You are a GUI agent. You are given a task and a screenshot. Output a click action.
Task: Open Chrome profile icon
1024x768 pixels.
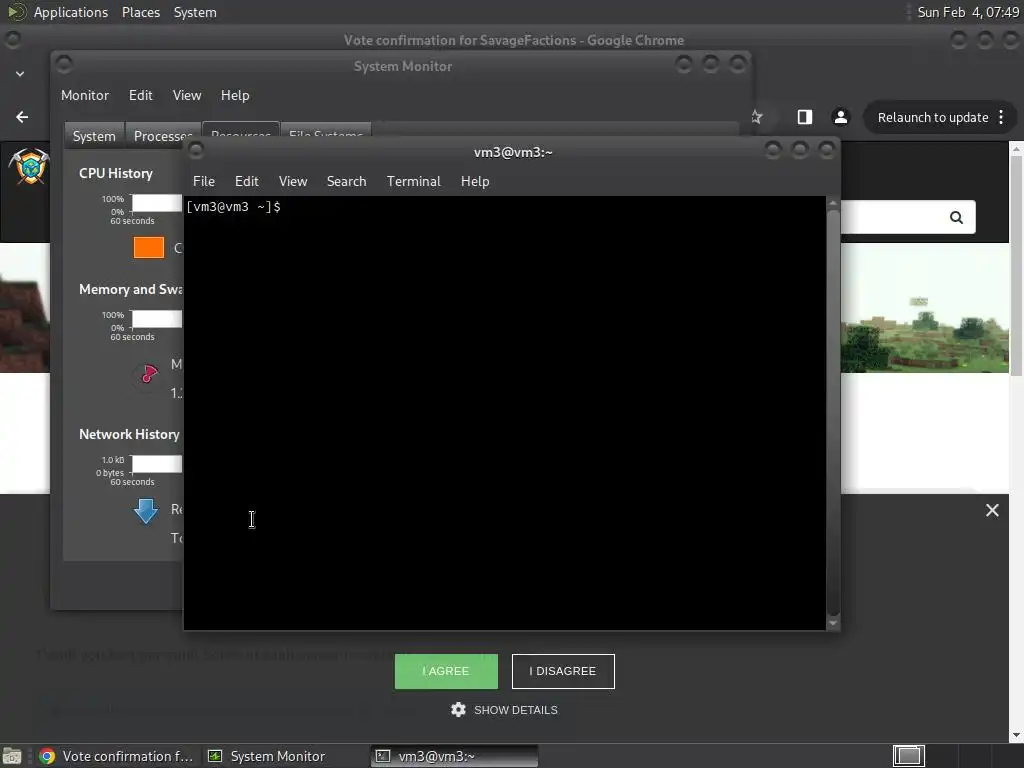pos(840,118)
